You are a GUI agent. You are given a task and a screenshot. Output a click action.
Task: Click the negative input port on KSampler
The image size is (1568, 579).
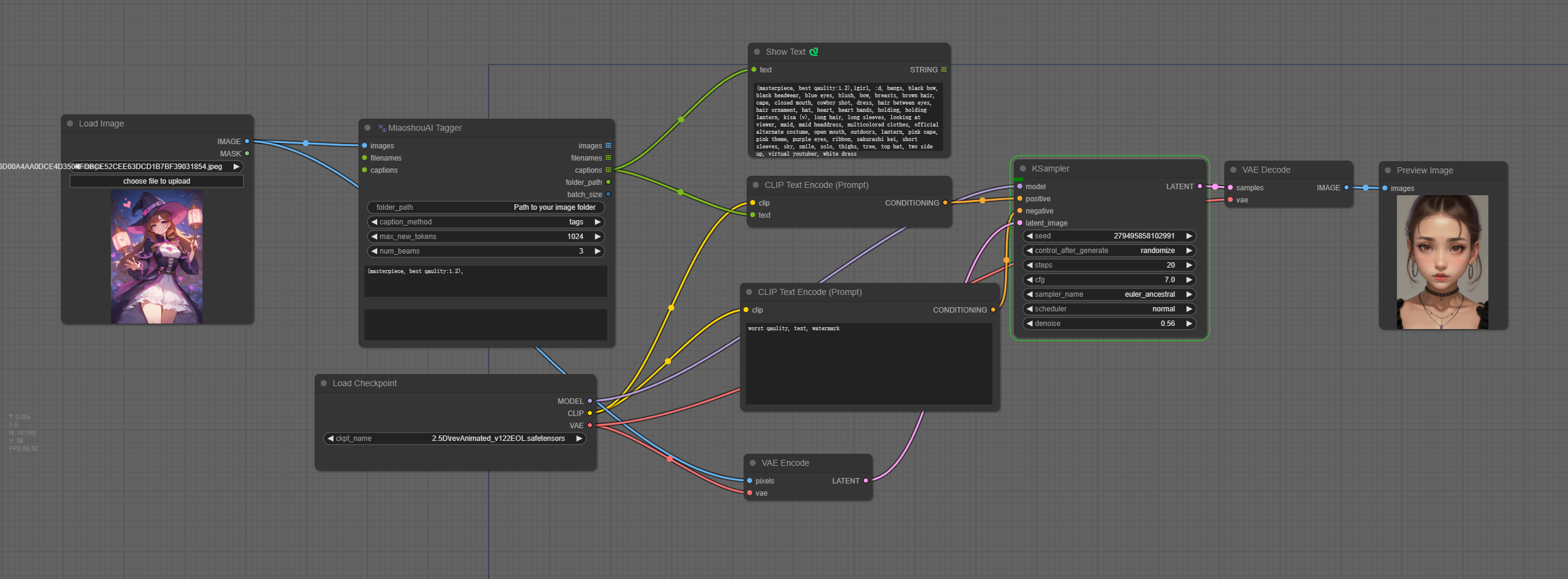[x=1020, y=210]
